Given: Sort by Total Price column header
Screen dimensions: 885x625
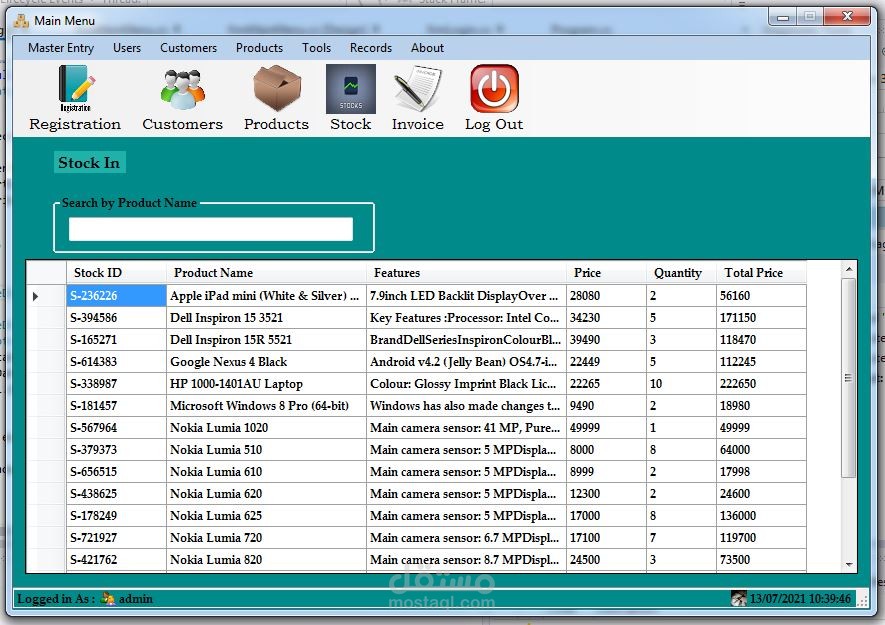Looking at the screenshot, I should pos(761,273).
